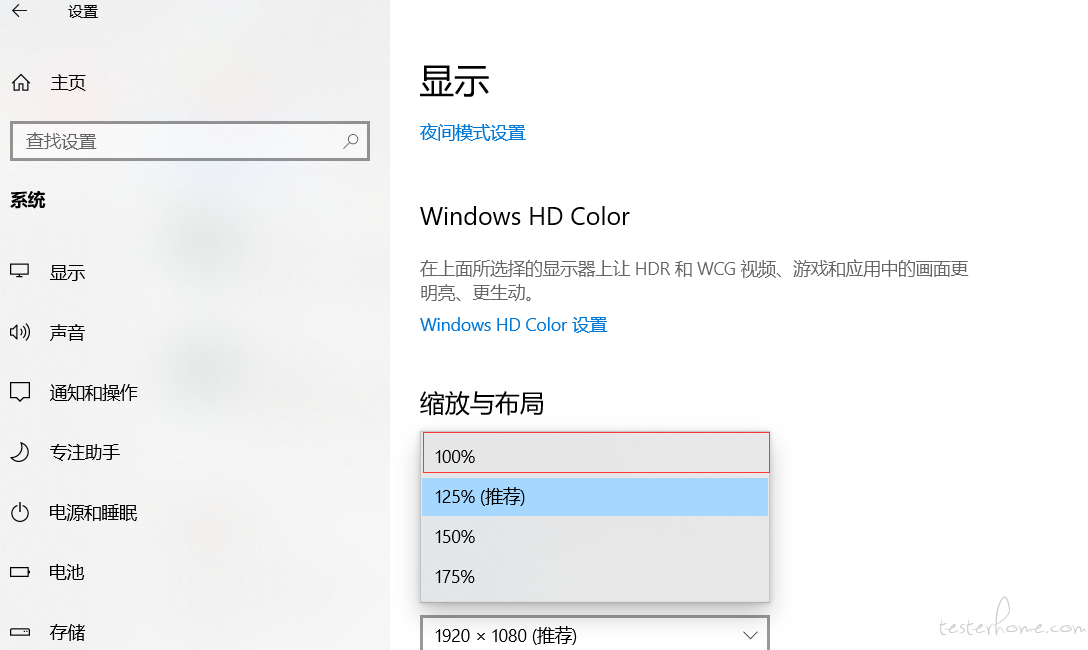Click the magnifier search icon
Image resolution: width=1088 pixels, height=650 pixels.
click(351, 141)
